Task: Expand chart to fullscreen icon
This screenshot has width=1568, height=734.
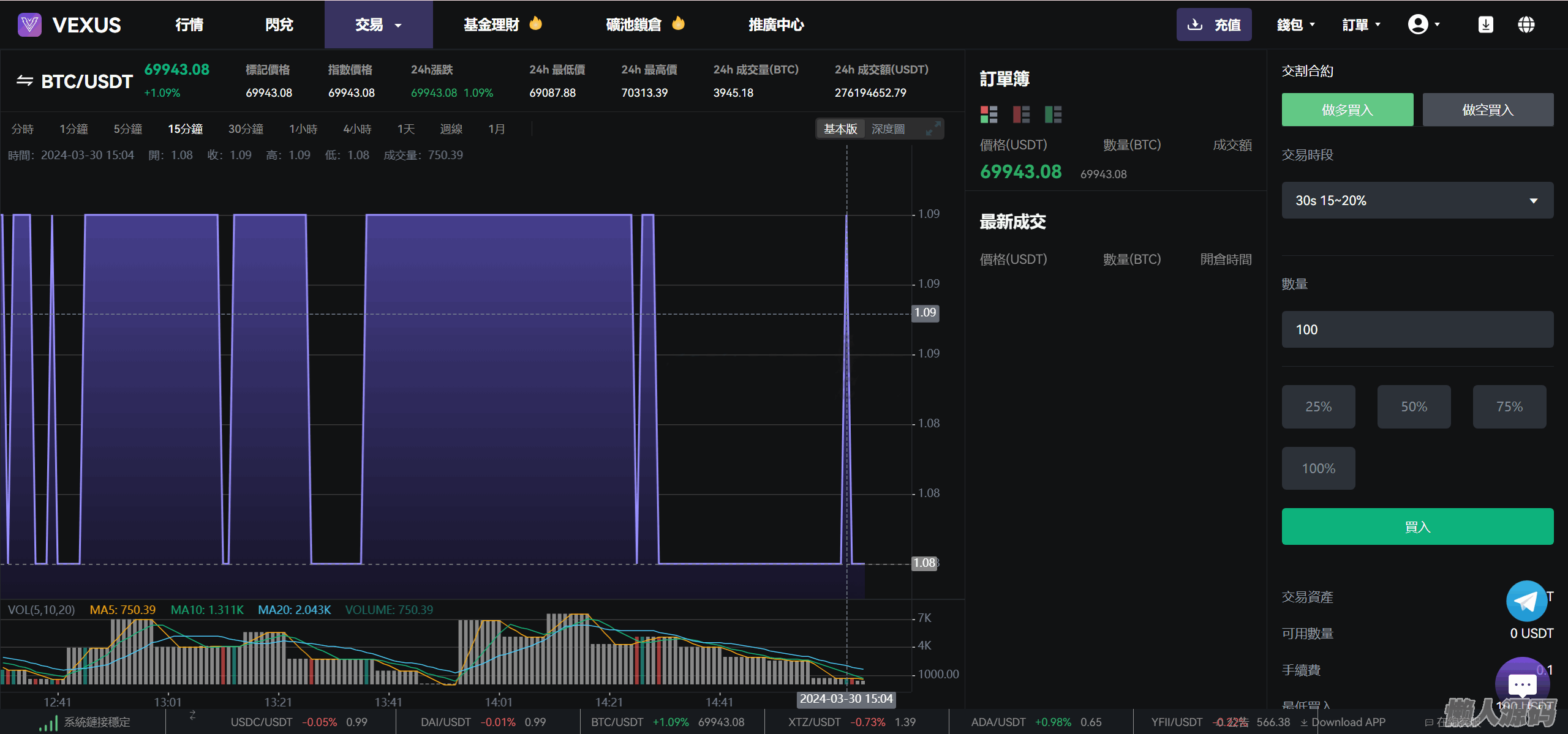Action: tap(933, 129)
